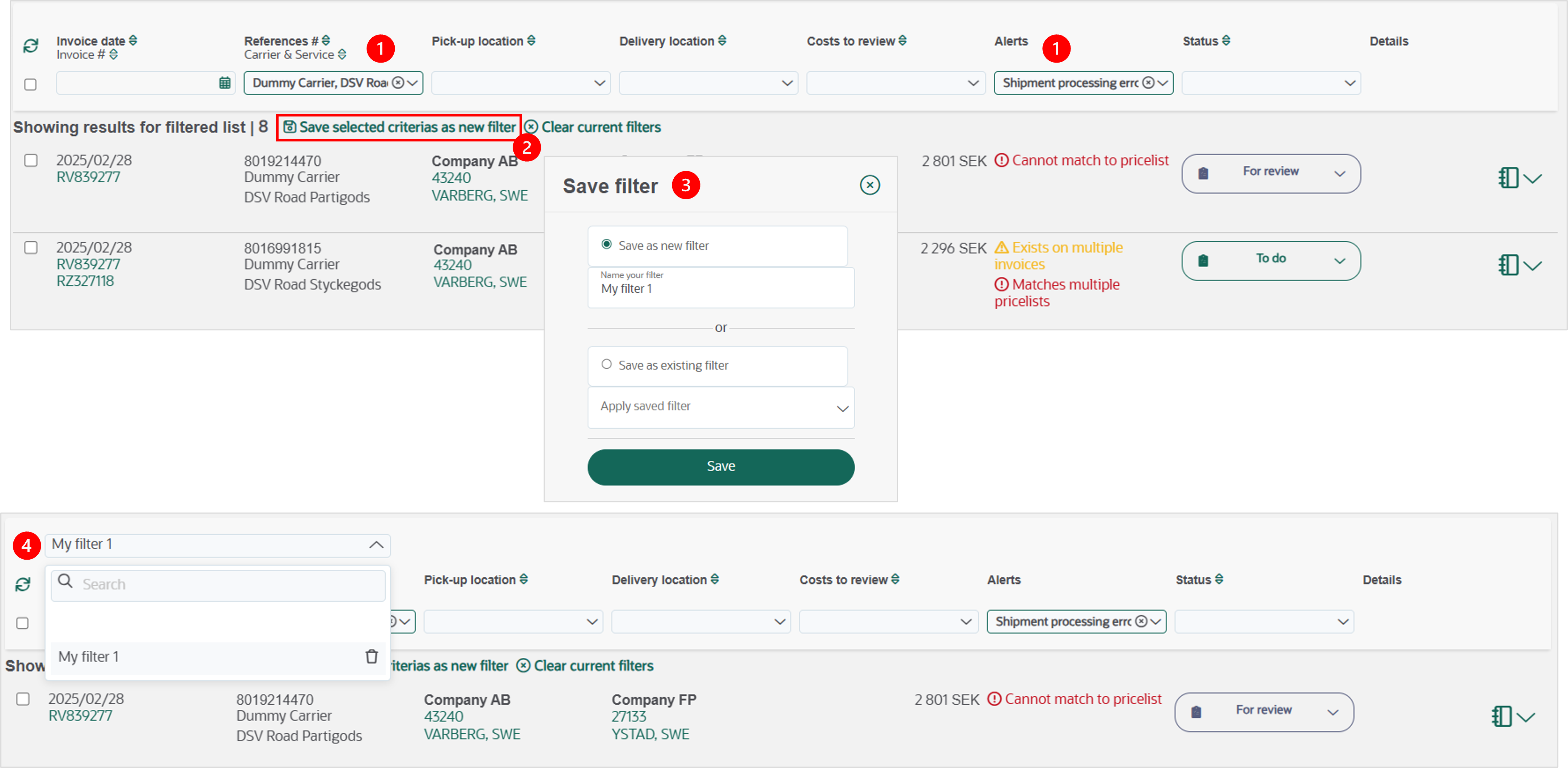Sort by Delivery location in top table
This screenshot has width=1568, height=768.
click(722, 41)
